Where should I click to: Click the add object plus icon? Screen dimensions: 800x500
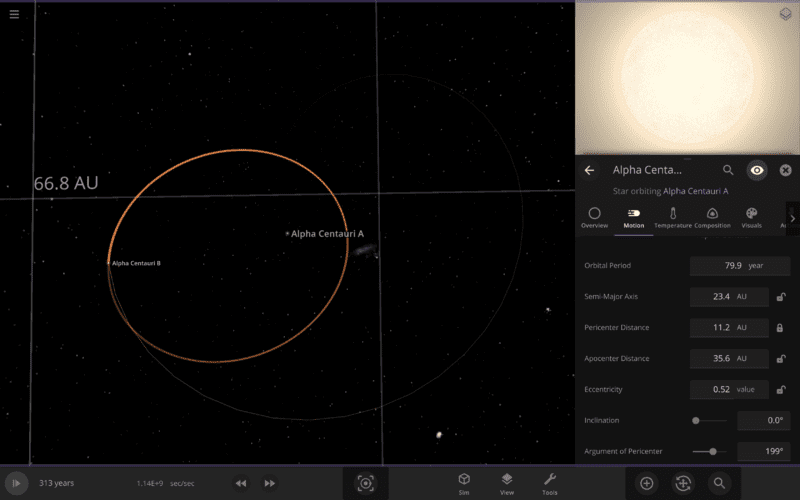click(646, 483)
